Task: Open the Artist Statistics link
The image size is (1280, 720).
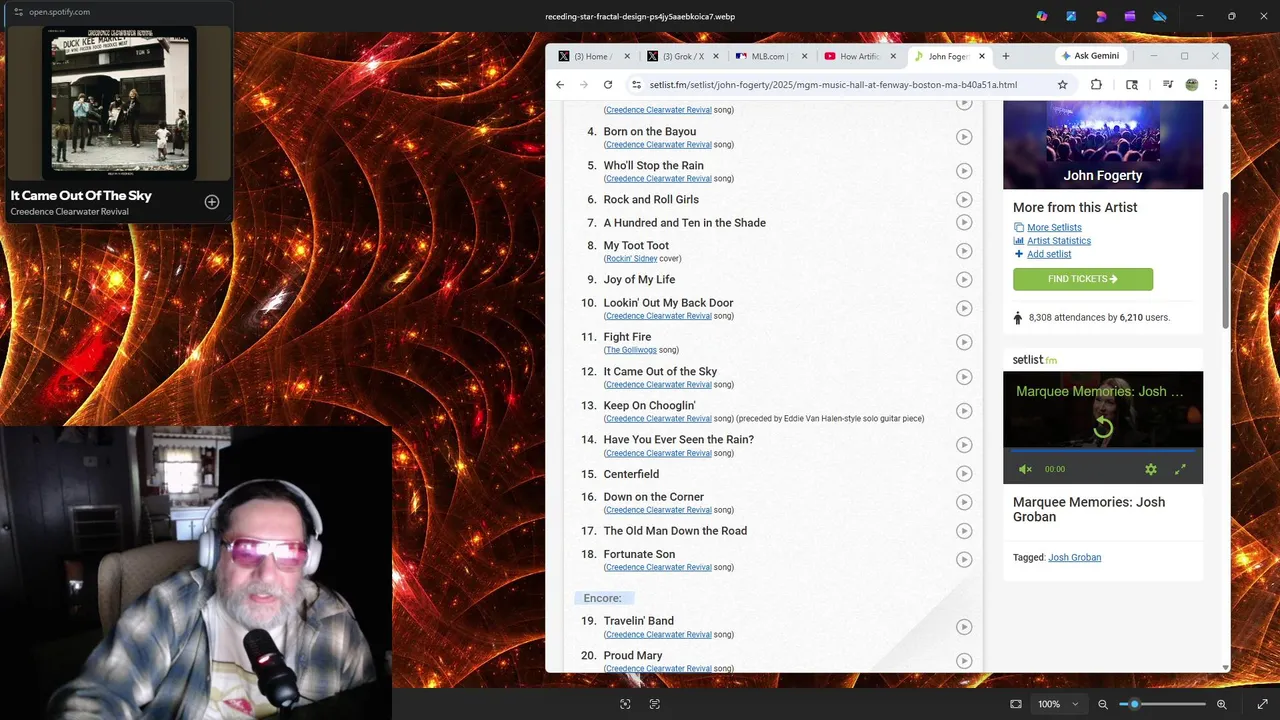Action: 1059,241
